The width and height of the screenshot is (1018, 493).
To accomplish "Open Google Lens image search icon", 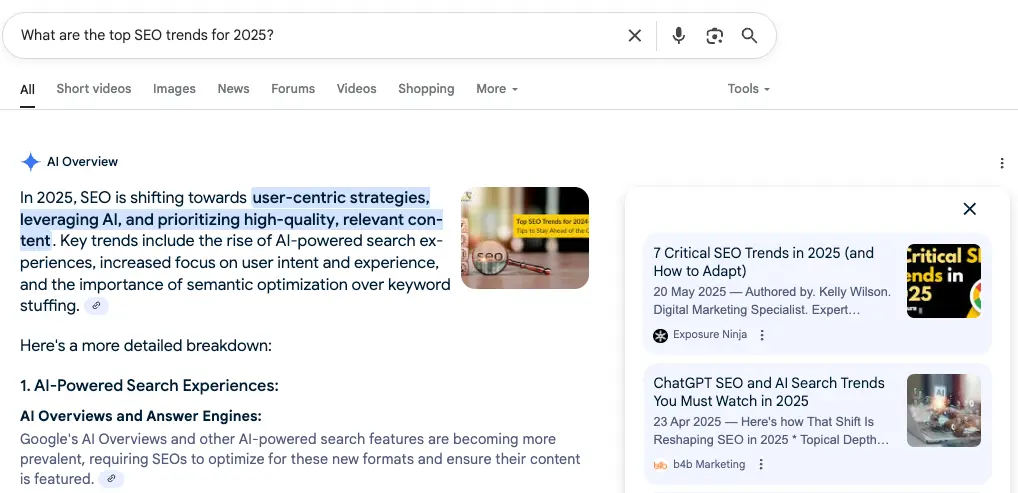I will (x=714, y=36).
